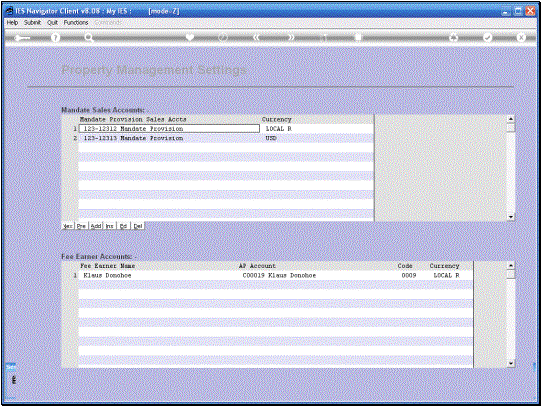541x406 pixels.
Task: Click the Pre button under Mandate grid
Action: click(81, 226)
